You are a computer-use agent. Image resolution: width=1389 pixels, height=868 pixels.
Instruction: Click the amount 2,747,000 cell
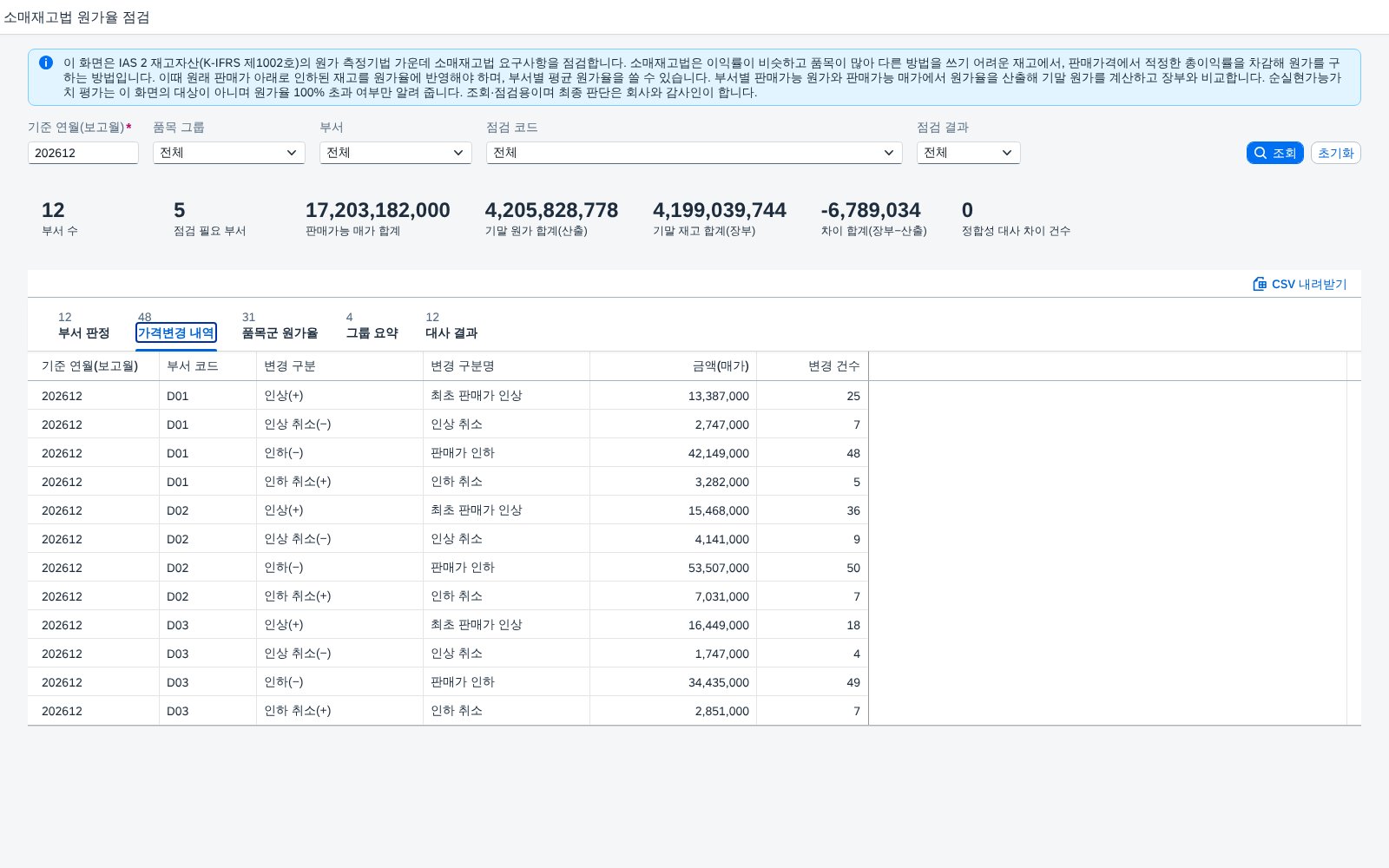(674, 424)
